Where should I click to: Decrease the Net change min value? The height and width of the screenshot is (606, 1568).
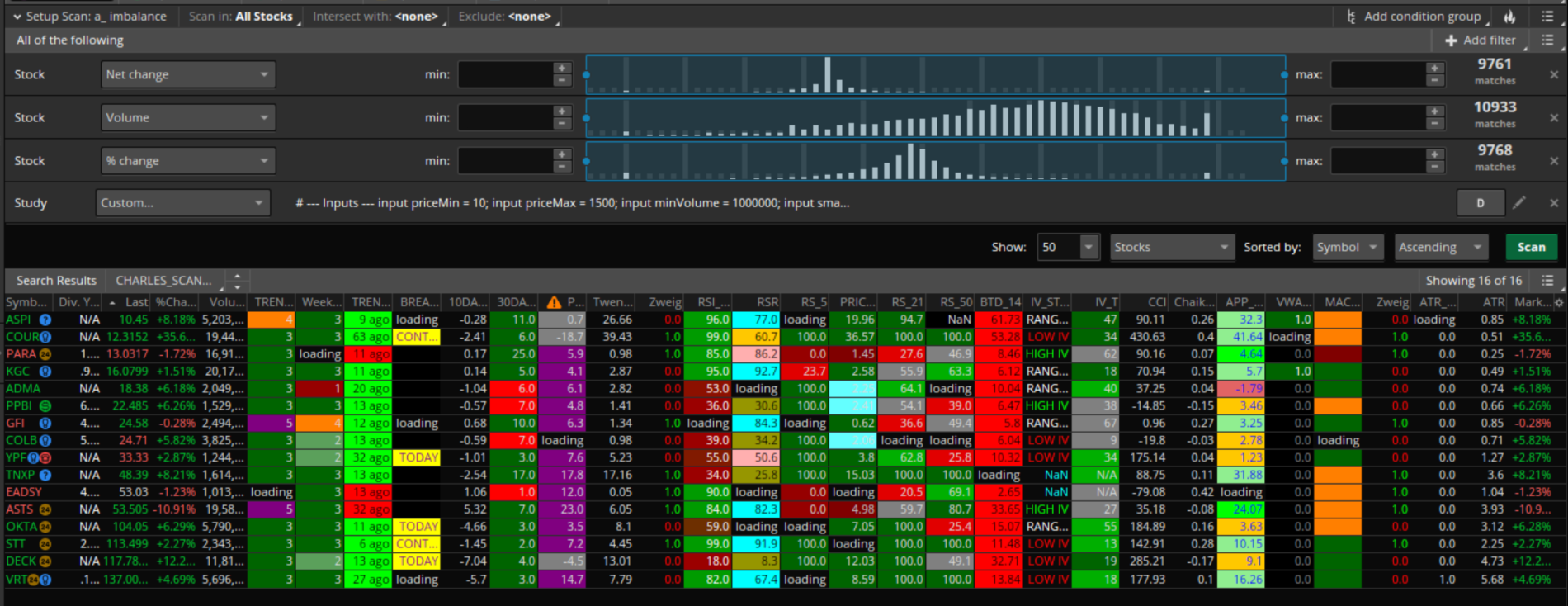click(562, 80)
